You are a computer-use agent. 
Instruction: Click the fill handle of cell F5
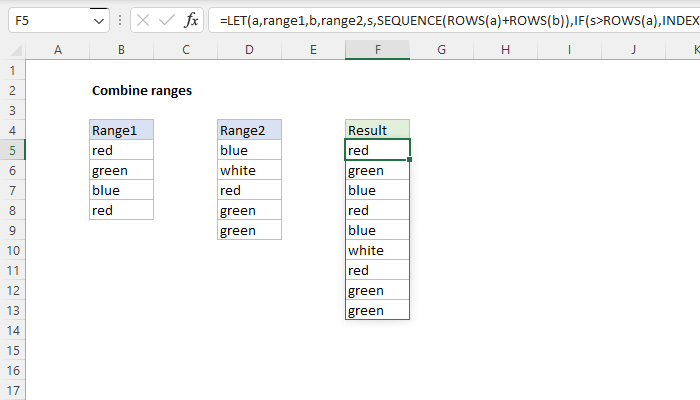[409, 159]
